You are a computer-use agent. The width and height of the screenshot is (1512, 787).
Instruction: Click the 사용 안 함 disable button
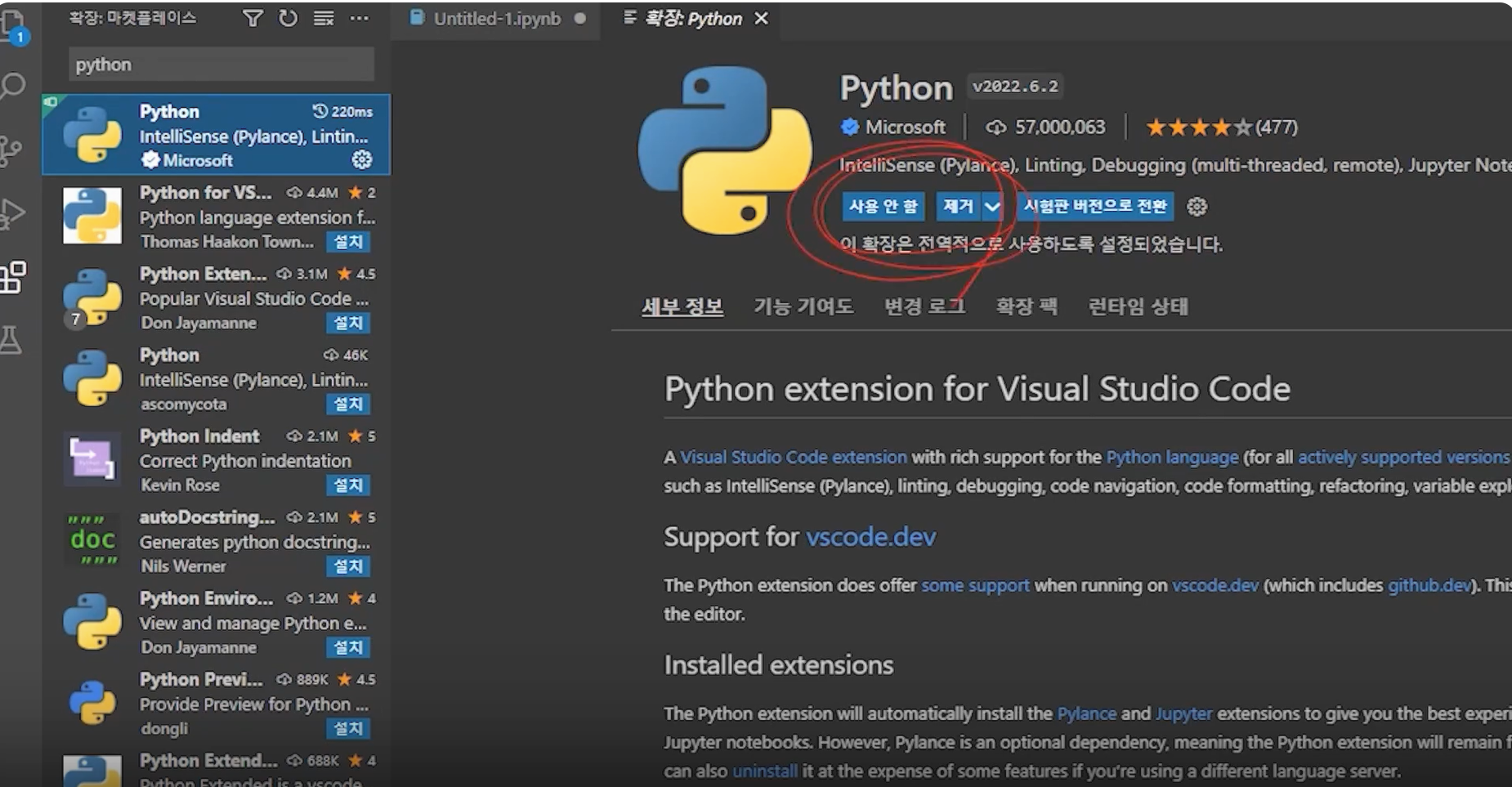pos(883,207)
